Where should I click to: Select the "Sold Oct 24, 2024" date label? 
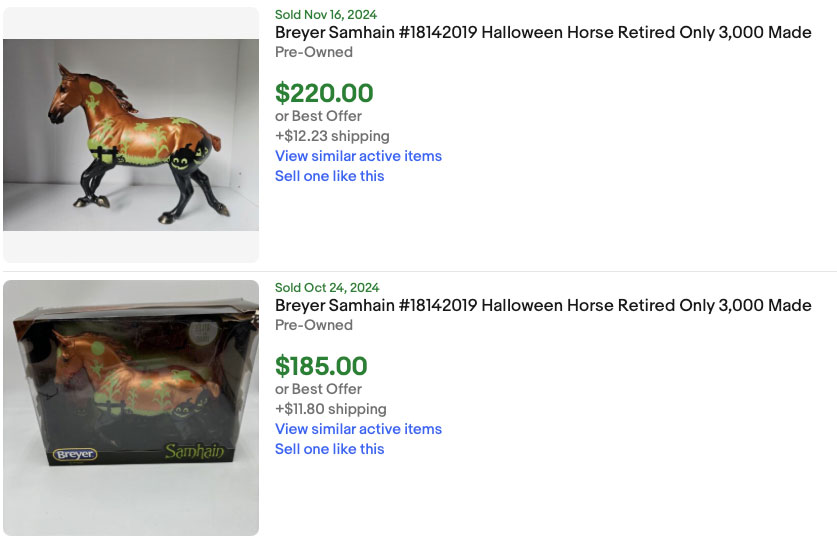pyautogui.click(x=327, y=288)
